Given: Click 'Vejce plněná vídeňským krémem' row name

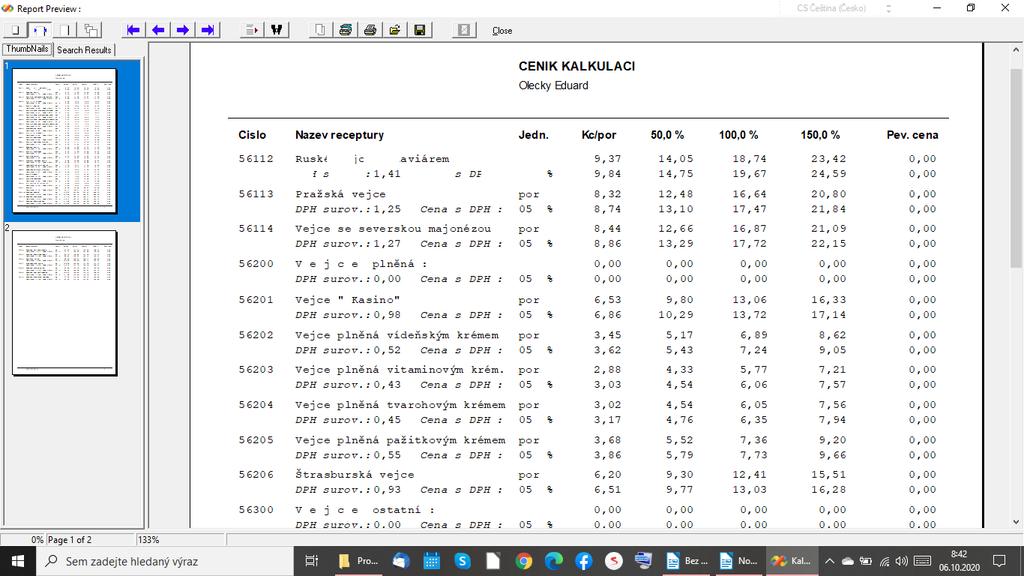Looking at the screenshot, I should point(396,335).
